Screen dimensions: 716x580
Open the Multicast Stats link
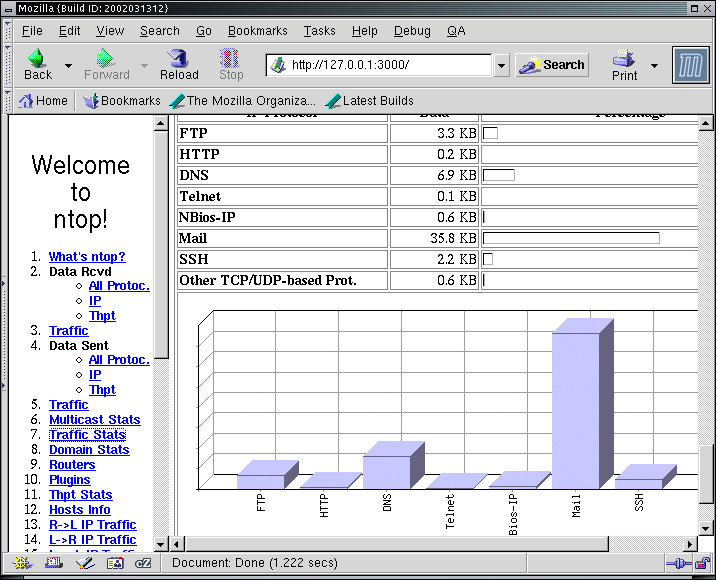tap(94, 420)
